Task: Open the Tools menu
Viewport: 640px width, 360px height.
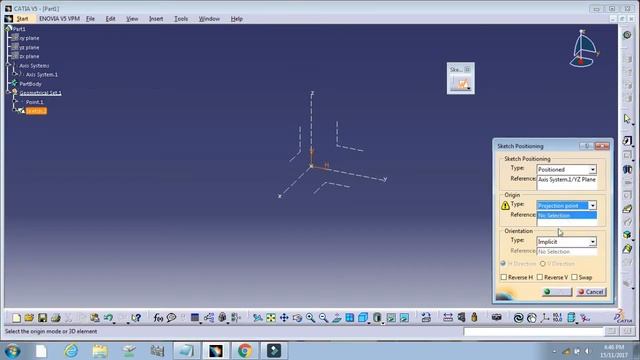Action: (x=181, y=19)
